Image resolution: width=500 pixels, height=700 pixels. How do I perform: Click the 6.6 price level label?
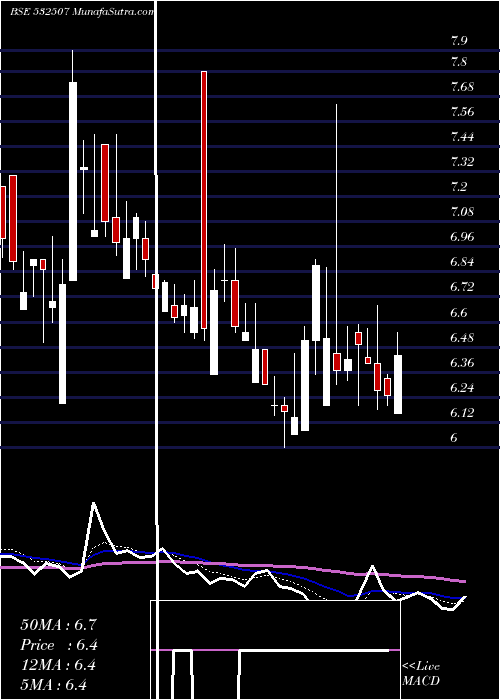(x=459, y=312)
